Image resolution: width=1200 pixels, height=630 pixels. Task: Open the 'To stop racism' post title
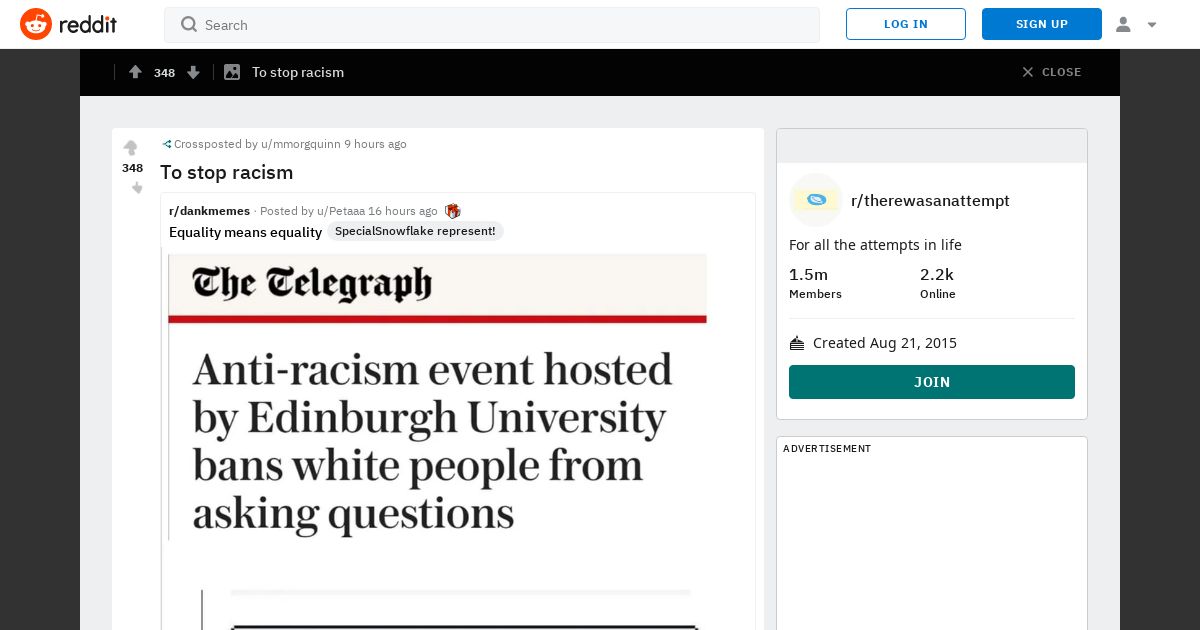[x=227, y=172]
